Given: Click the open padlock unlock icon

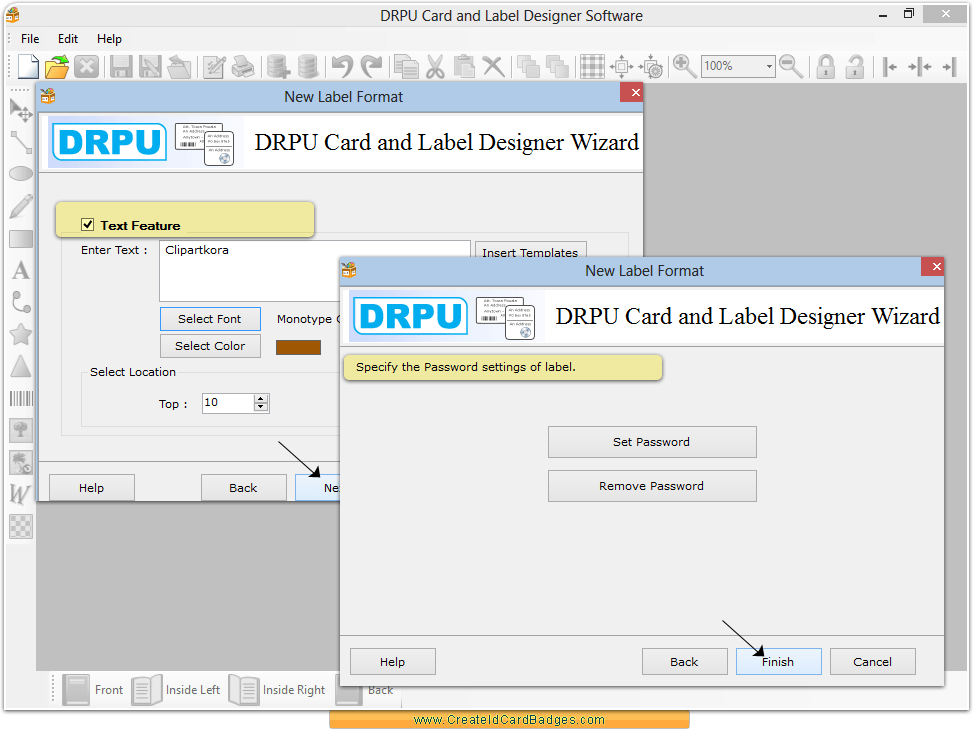Looking at the screenshot, I should click(x=855, y=66).
